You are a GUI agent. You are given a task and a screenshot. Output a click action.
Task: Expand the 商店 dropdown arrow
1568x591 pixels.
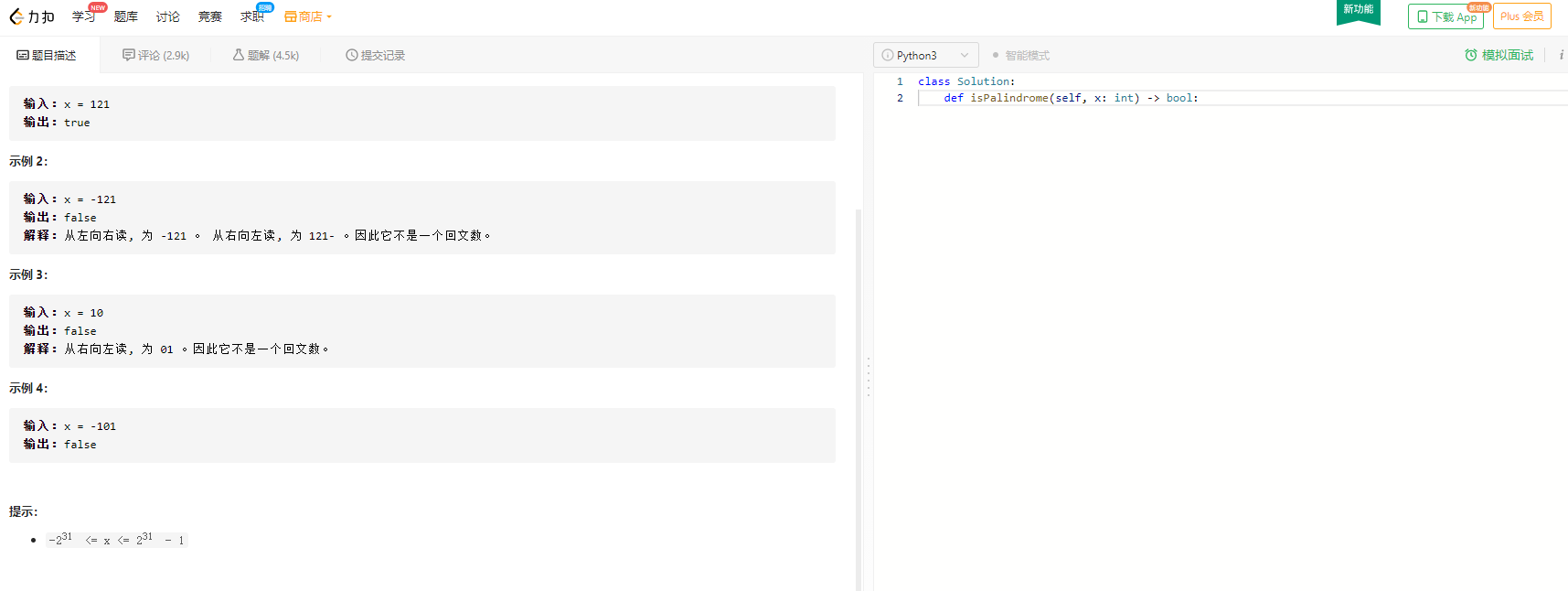coord(329,16)
